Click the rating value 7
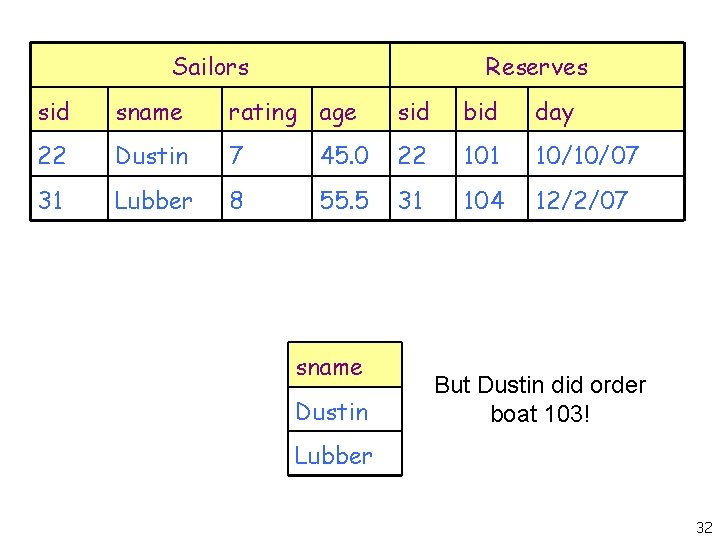 point(236,156)
